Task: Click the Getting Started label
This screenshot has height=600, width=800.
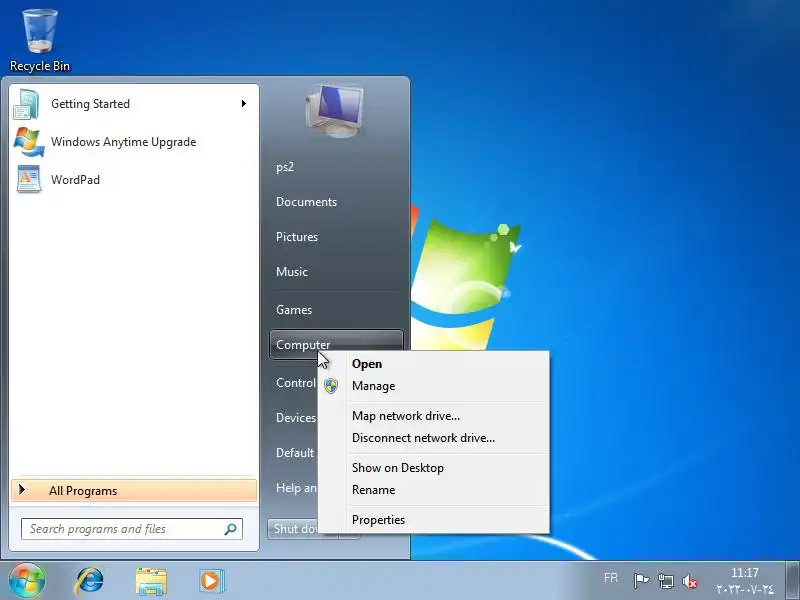Action: (x=90, y=104)
